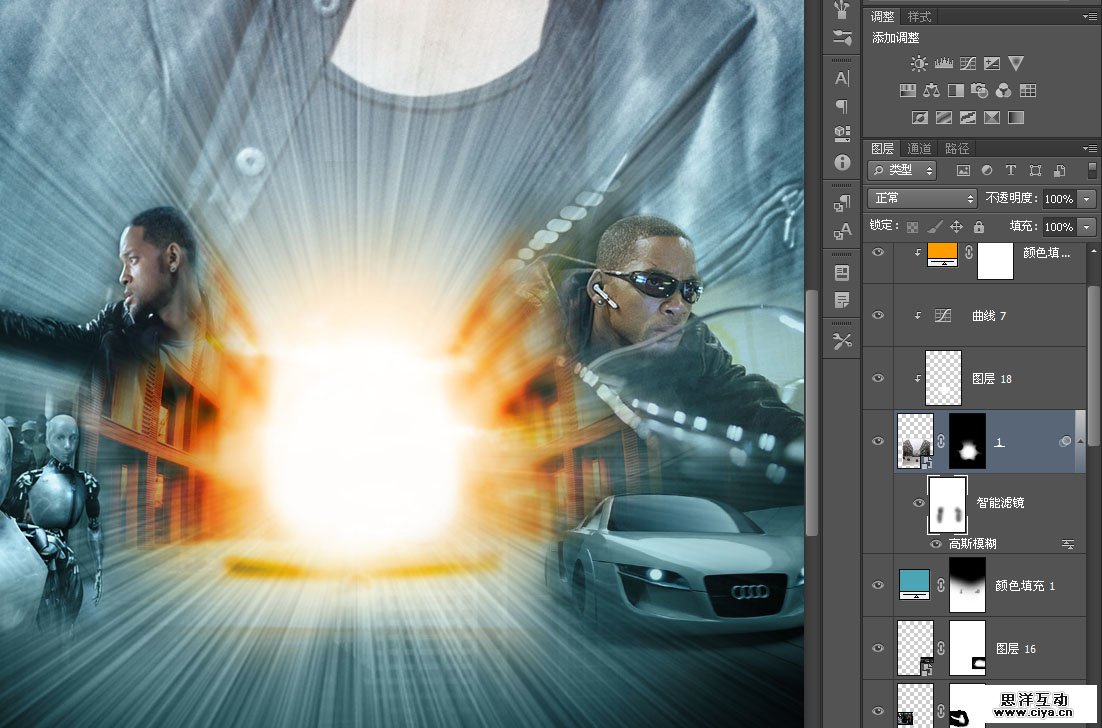1102x728 pixels.
Task: Open the Character panel icon
Action: [x=842, y=79]
